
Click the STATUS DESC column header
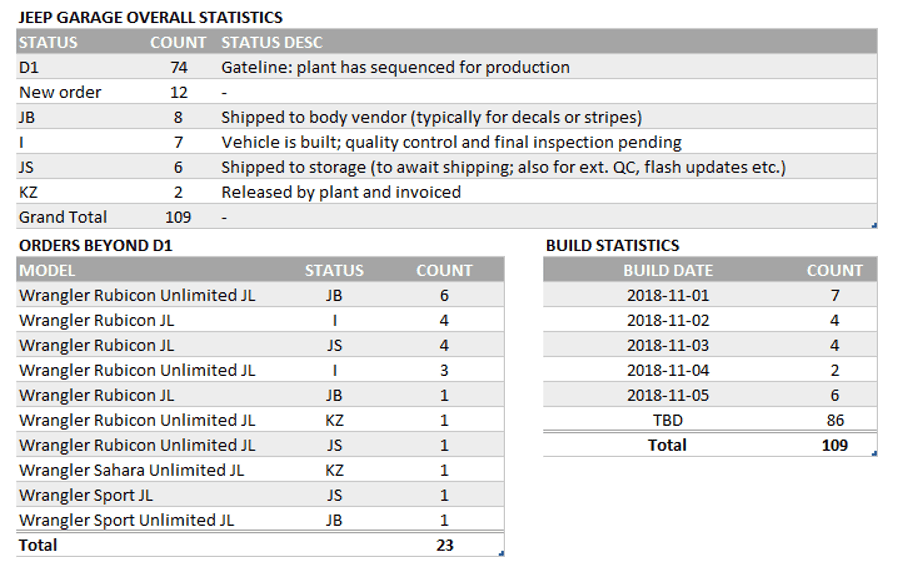[x=272, y=42]
